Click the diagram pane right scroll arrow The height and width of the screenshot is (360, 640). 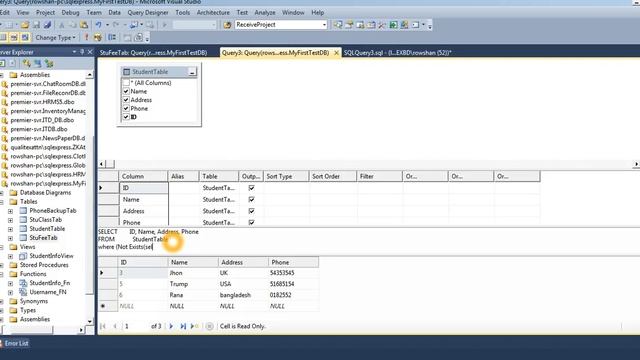point(636,164)
